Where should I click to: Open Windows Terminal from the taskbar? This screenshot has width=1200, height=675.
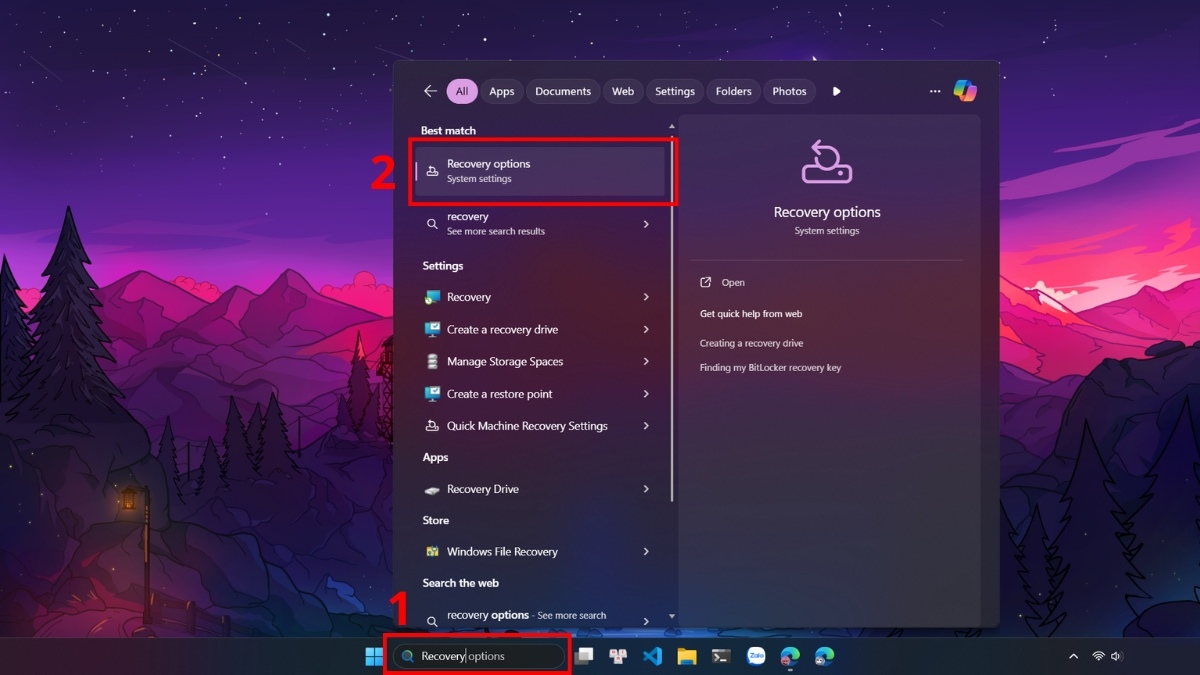point(721,656)
